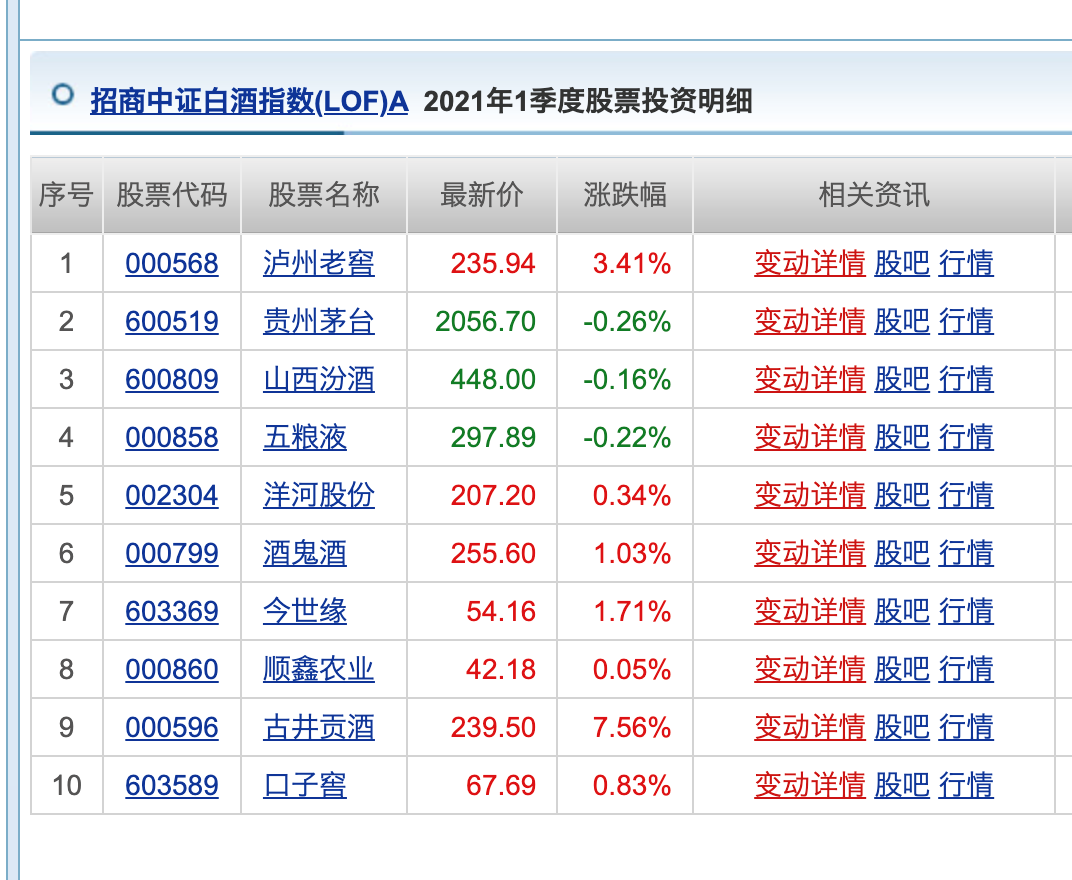The height and width of the screenshot is (880, 1072).
Task: Open the 五粮液 stock name link
Action: [x=305, y=438]
